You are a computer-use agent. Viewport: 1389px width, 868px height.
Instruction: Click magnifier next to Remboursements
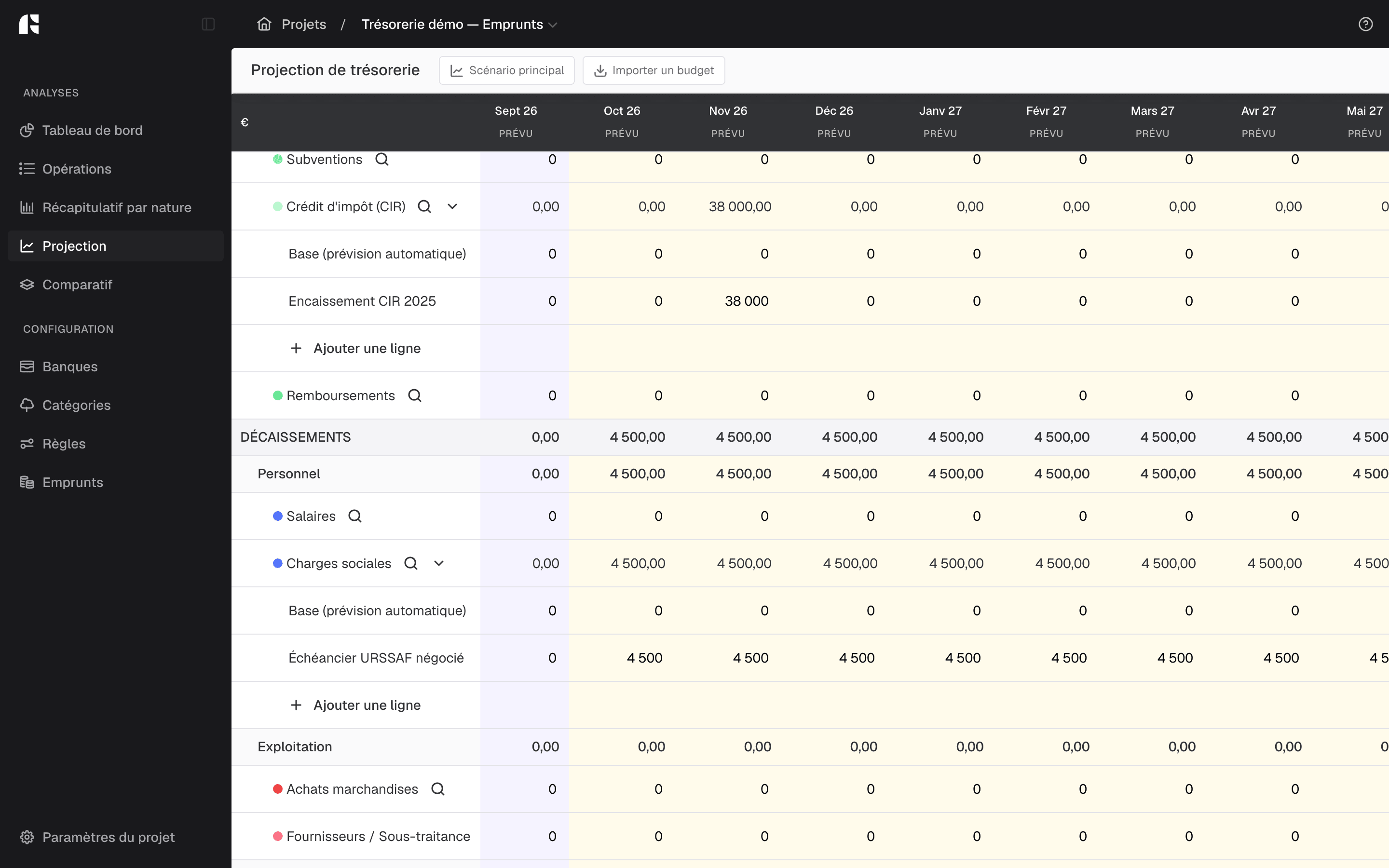[x=414, y=395]
